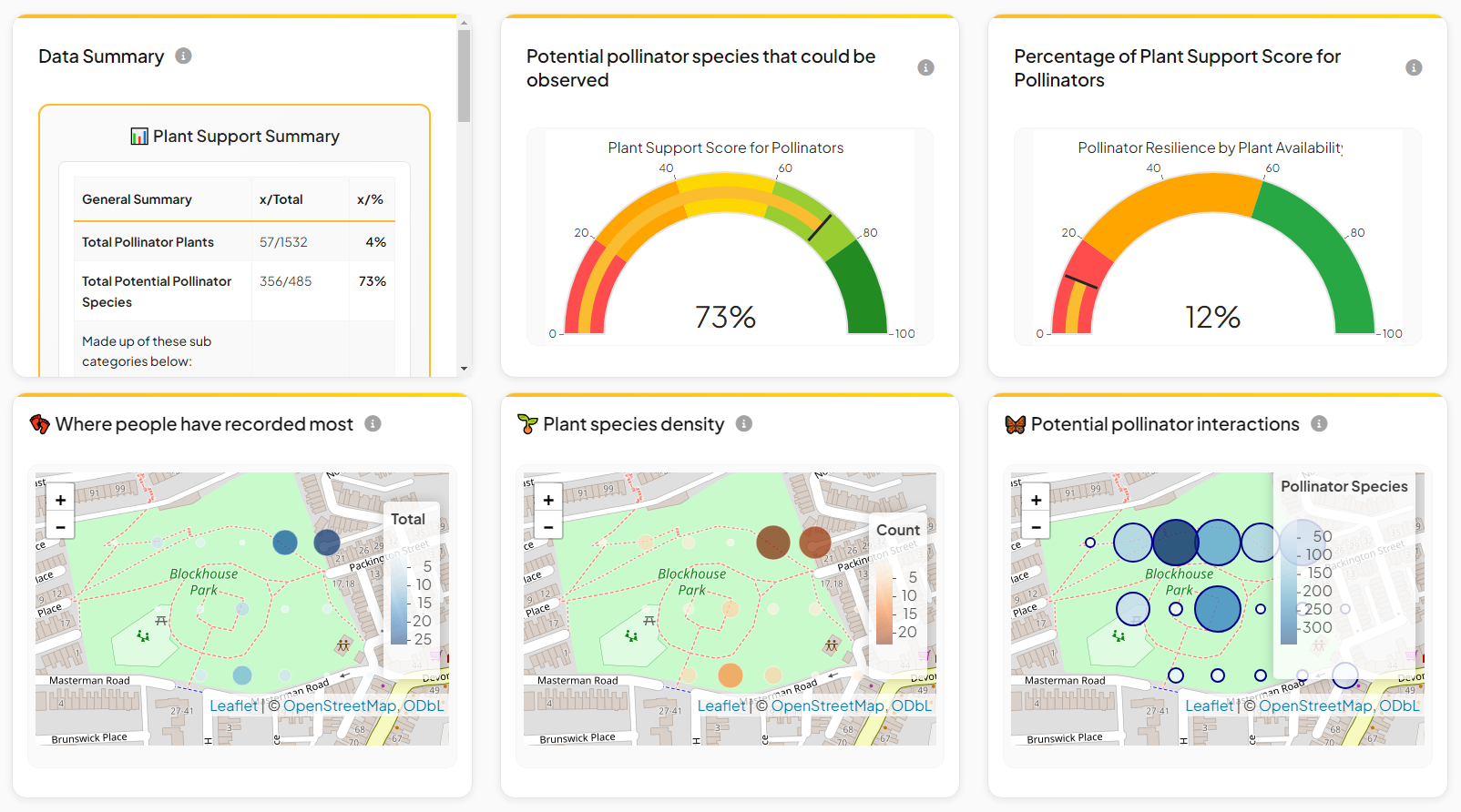This screenshot has width=1461, height=812.
Task: Zoom in on the recorded most map
Action: coord(60,500)
